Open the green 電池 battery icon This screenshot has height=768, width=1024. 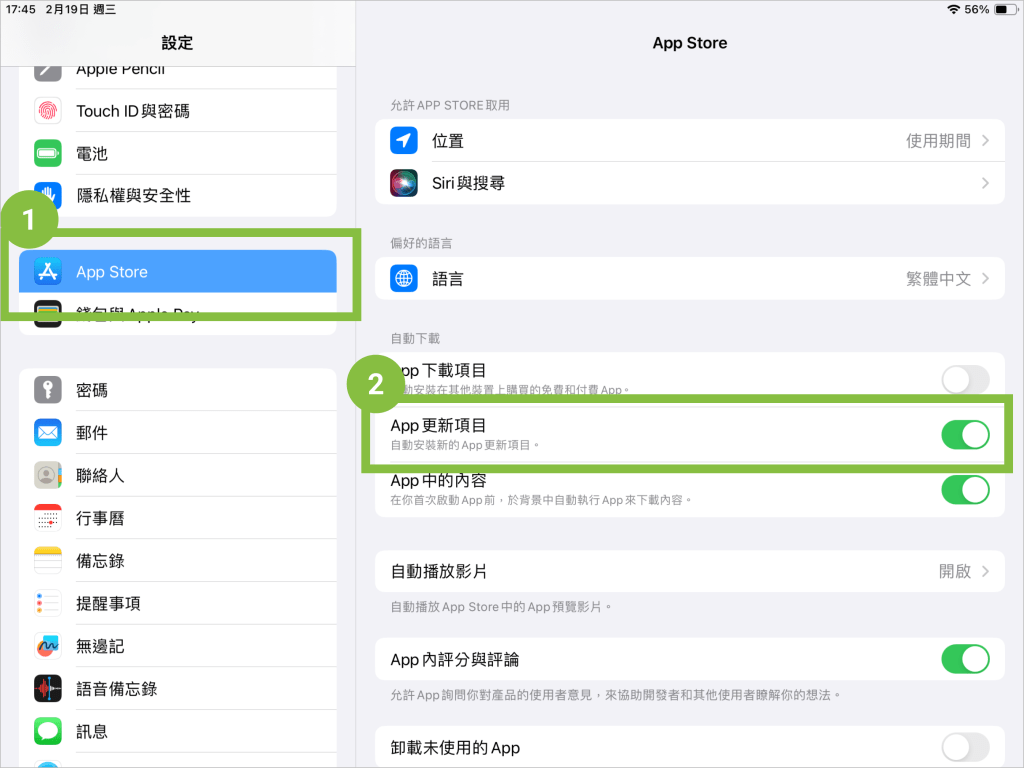click(x=48, y=154)
